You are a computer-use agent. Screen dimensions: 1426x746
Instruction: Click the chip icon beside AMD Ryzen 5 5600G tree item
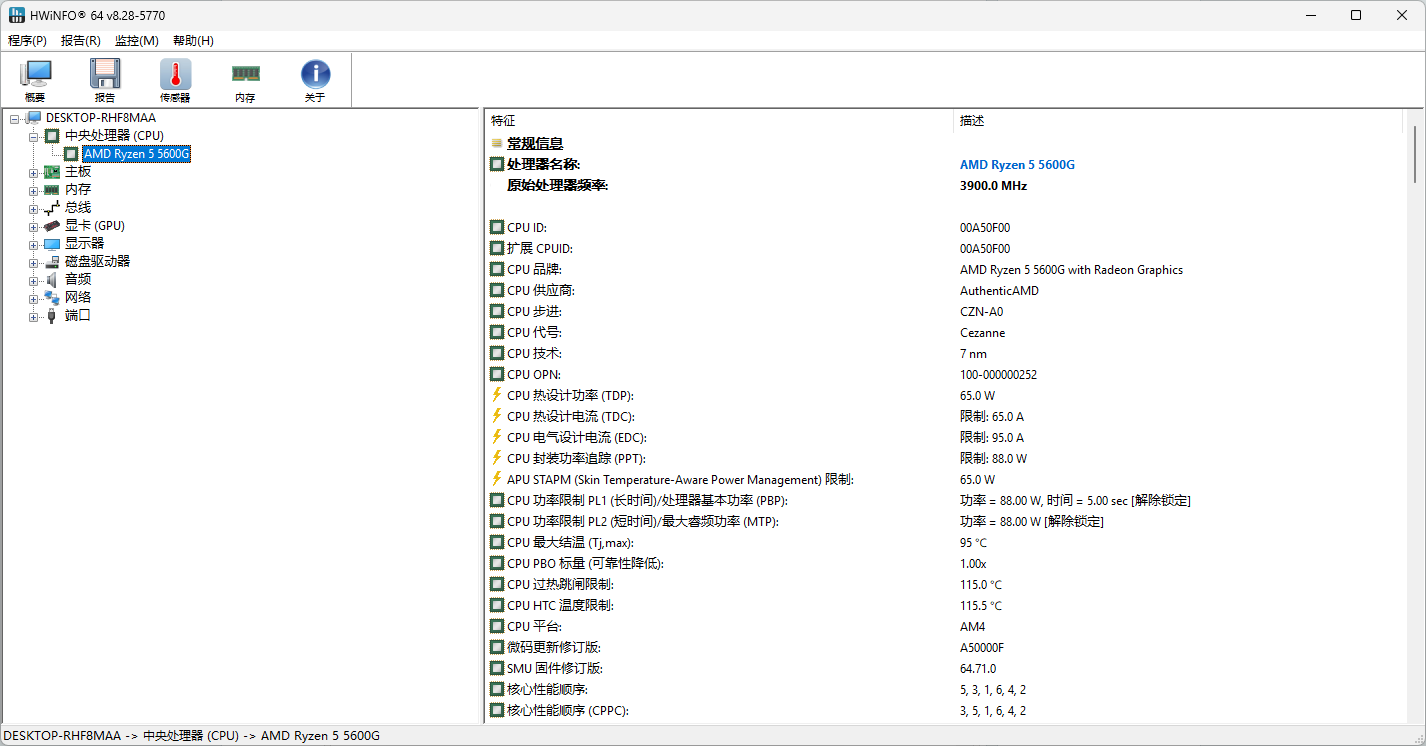point(71,153)
